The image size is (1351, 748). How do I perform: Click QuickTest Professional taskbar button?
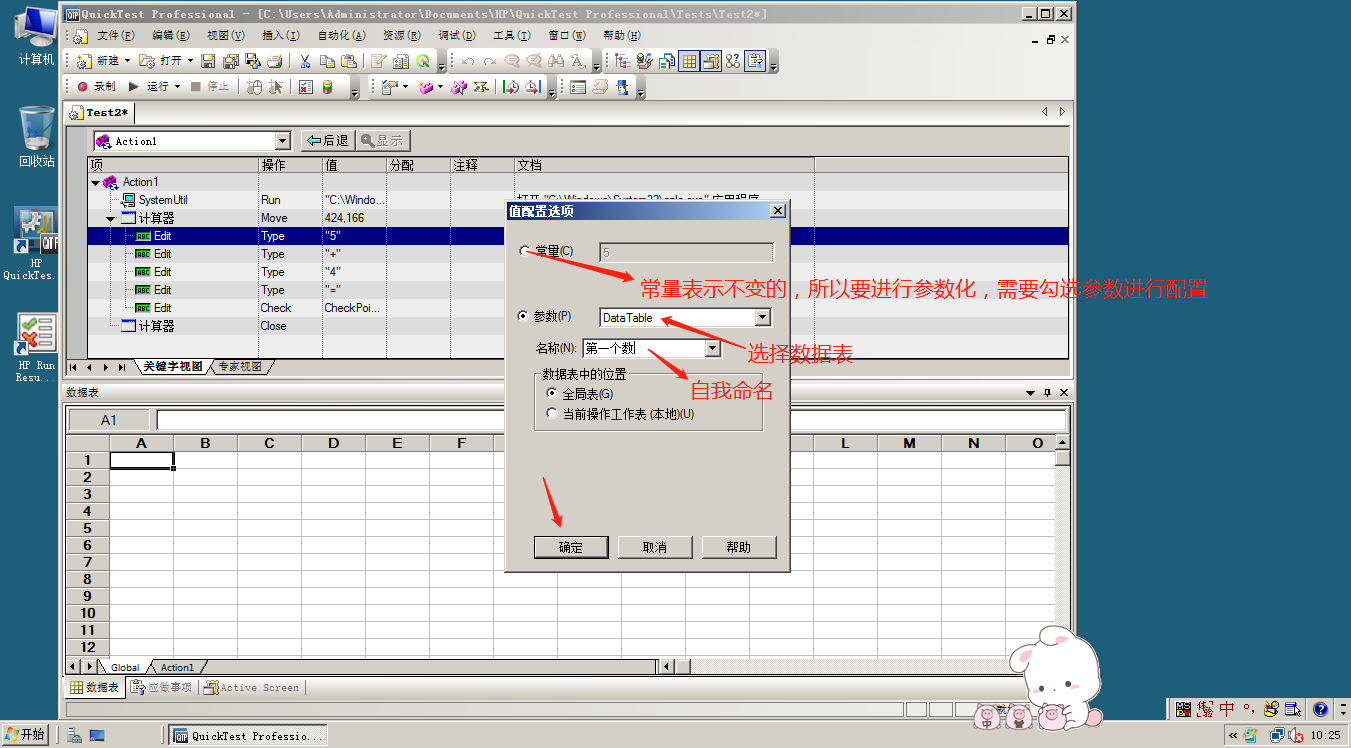(247, 735)
